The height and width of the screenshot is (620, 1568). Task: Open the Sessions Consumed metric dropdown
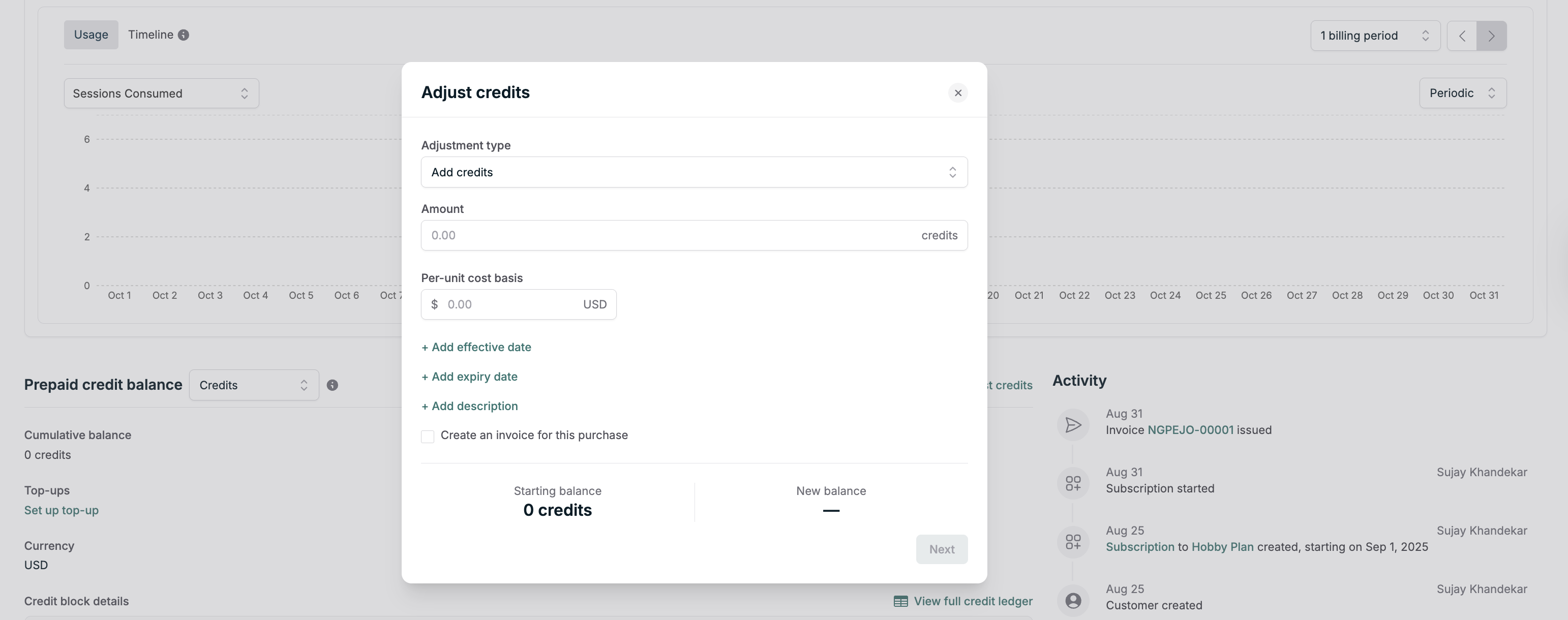pyautogui.click(x=161, y=94)
